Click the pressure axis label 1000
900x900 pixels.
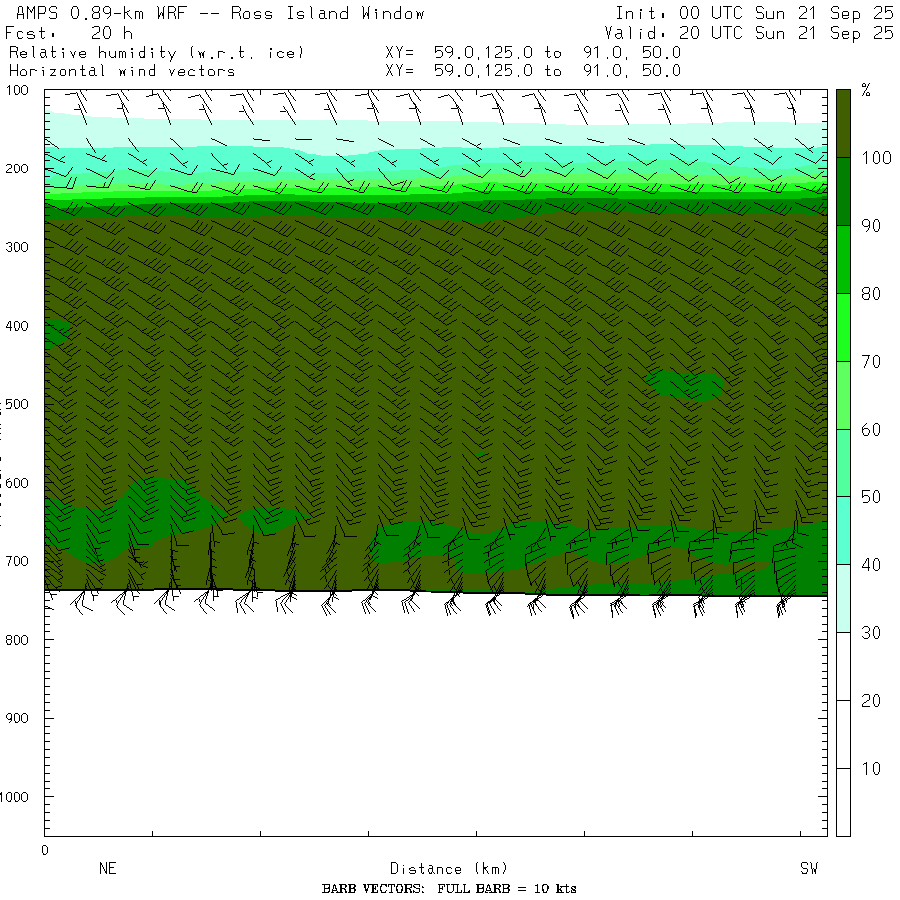pyautogui.click(x=14, y=797)
